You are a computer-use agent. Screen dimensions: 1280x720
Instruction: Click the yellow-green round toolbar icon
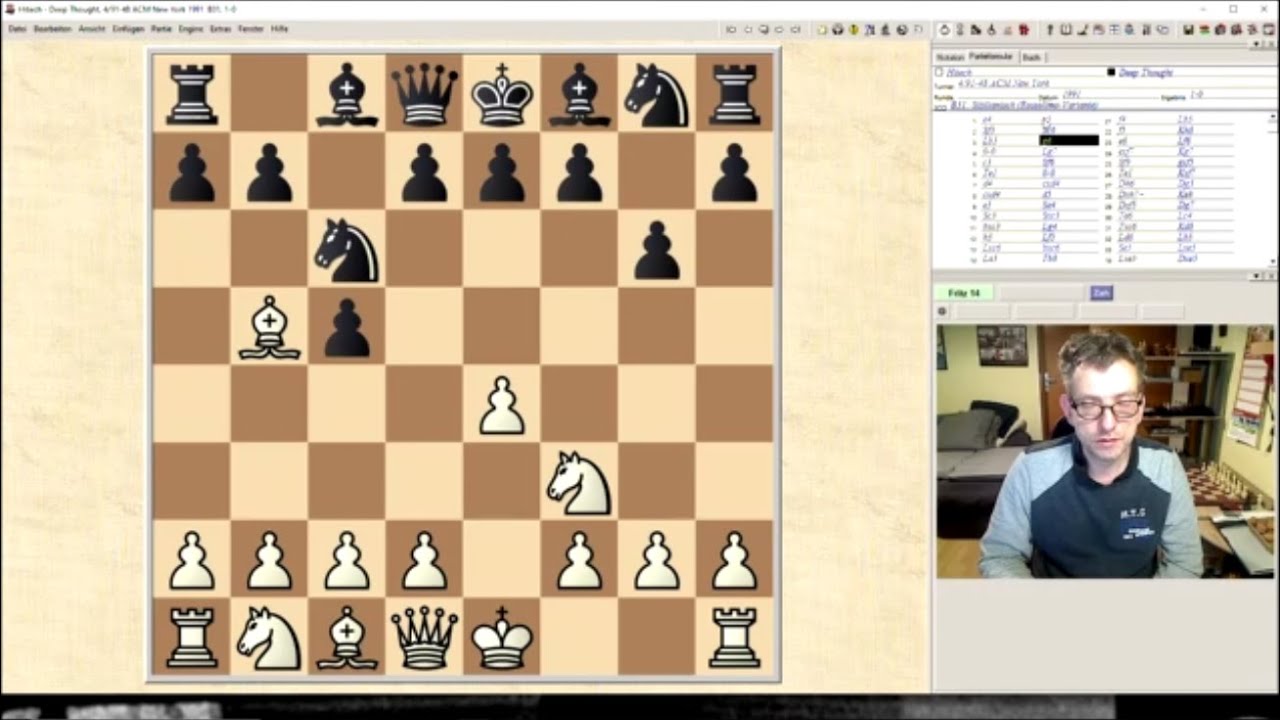(854, 30)
